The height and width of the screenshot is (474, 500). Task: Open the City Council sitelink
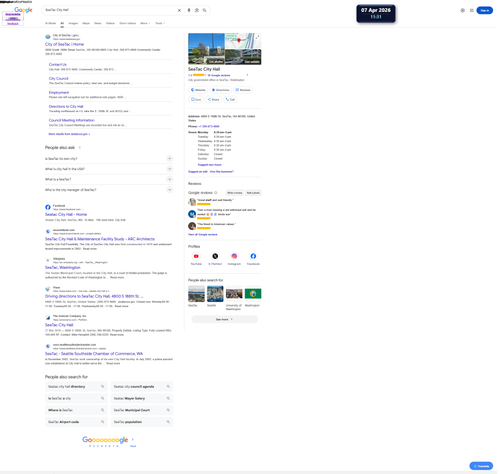coord(58,78)
